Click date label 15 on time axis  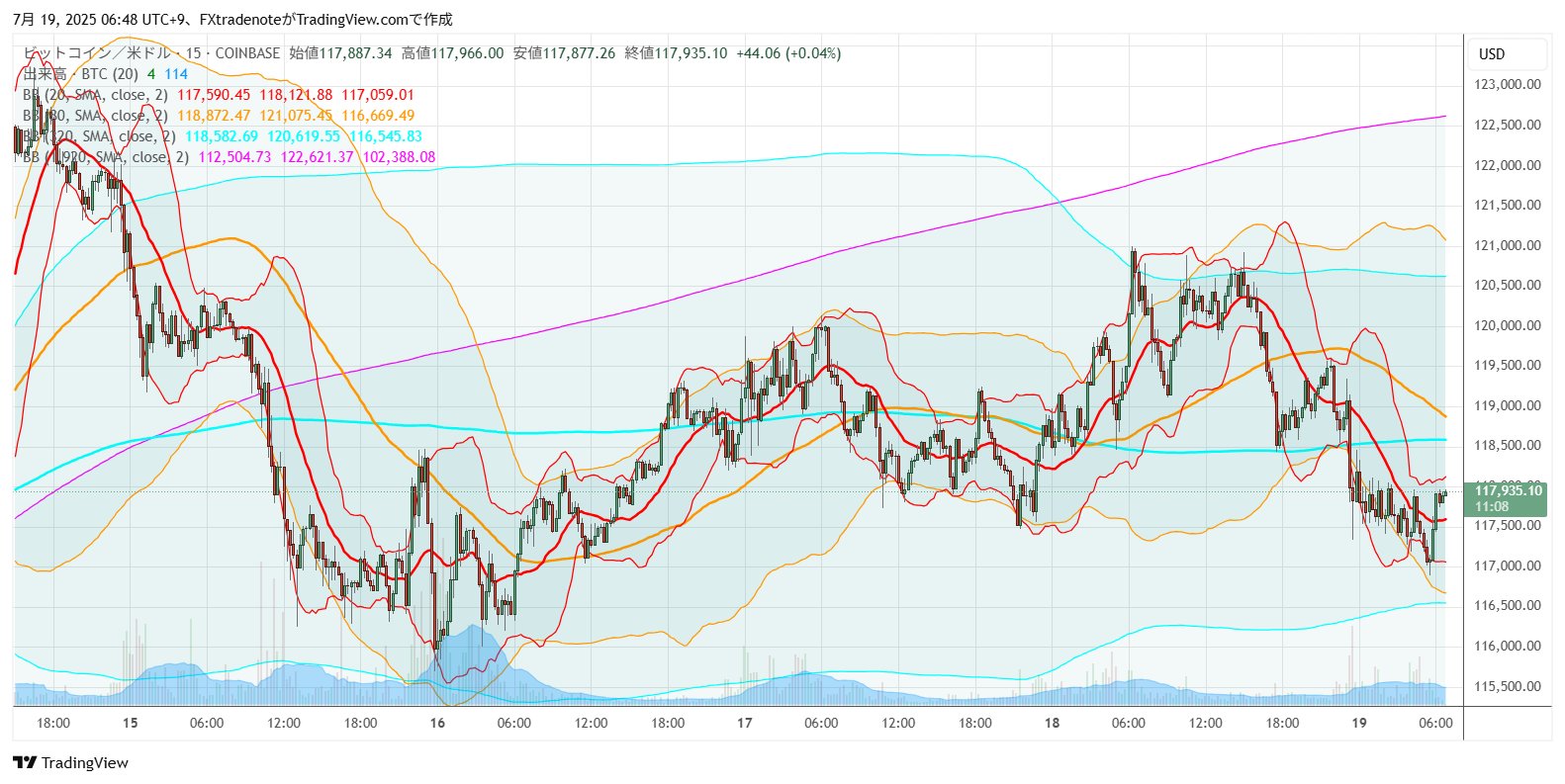coord(131,723)
